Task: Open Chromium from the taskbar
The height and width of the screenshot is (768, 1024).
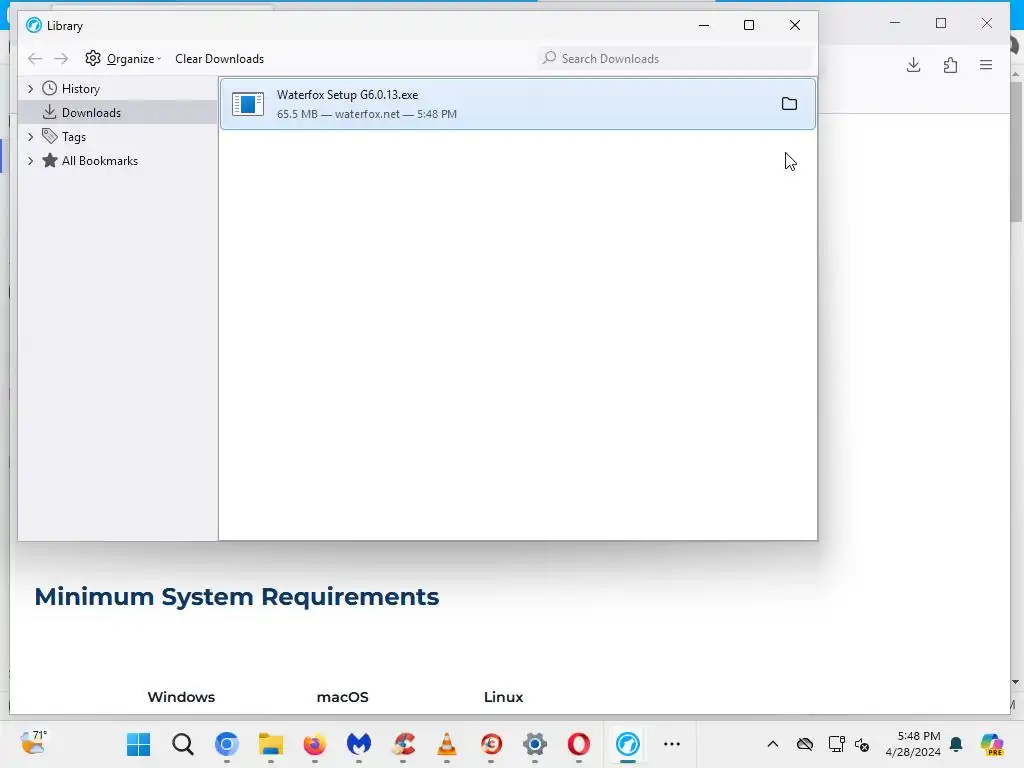Action: [x=227, y=744]
